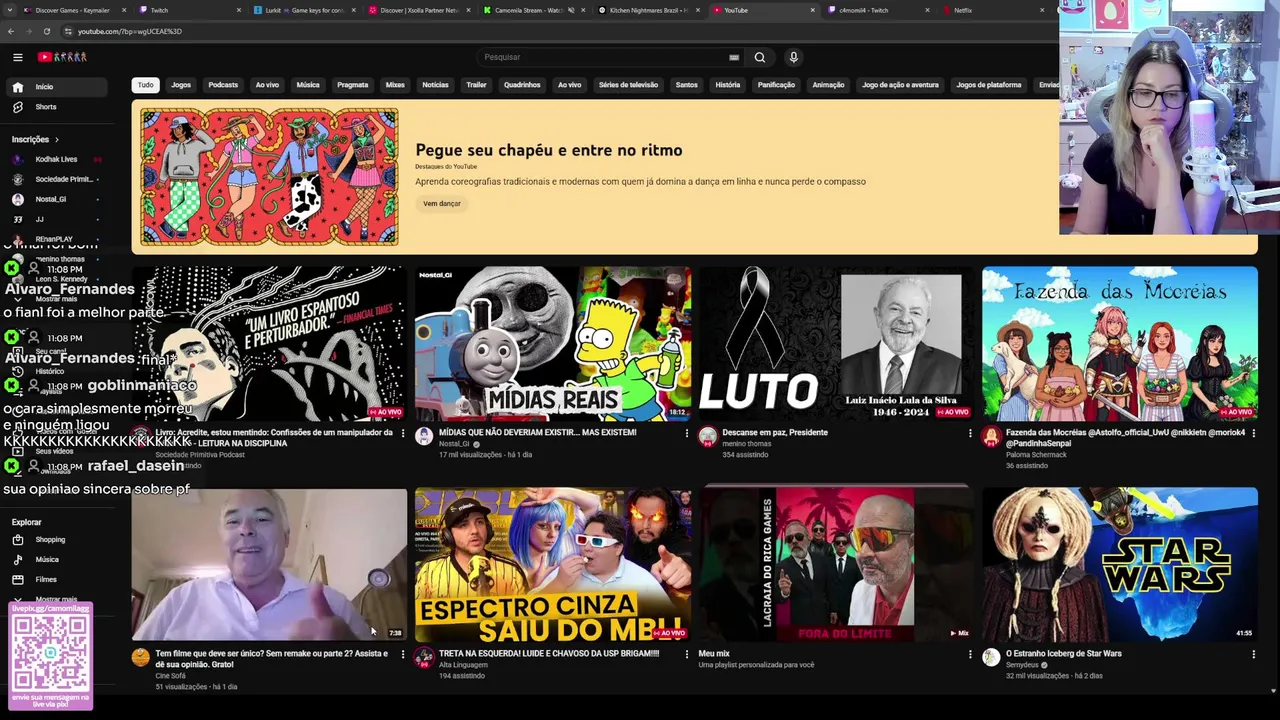1280x720 pixels.
Task: Select the Podcasts filter chip
Action: tap(223, 85)
